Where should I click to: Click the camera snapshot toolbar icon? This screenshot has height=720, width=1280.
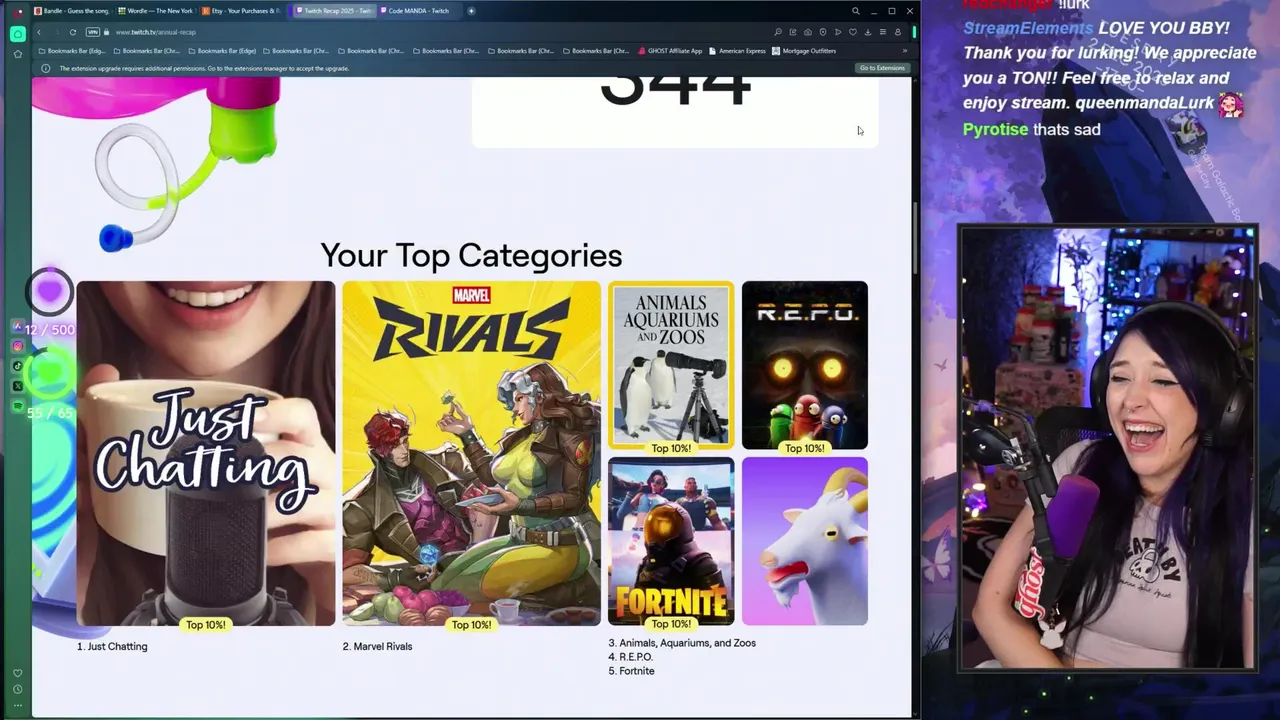[808, 32]
